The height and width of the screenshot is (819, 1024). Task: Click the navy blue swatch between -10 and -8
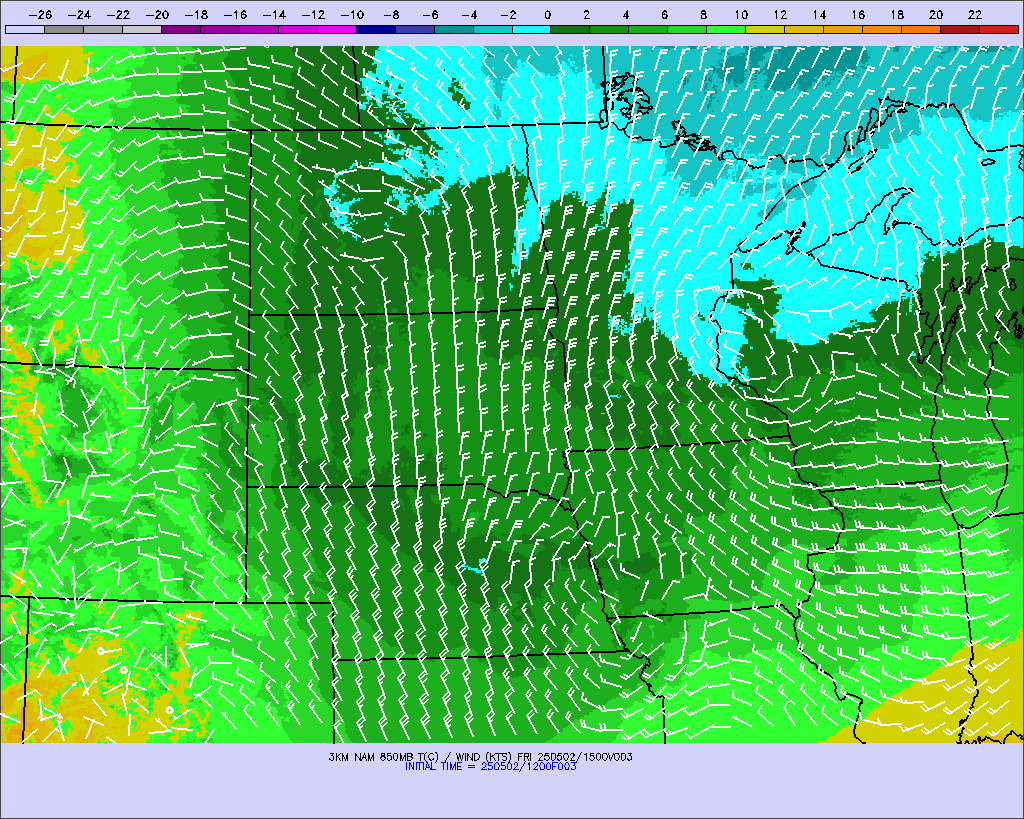pos(376,29)
